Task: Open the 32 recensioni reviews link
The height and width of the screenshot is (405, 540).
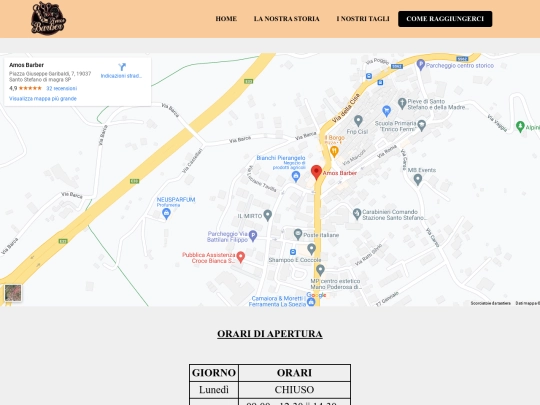Action: (x=62, y=88)
